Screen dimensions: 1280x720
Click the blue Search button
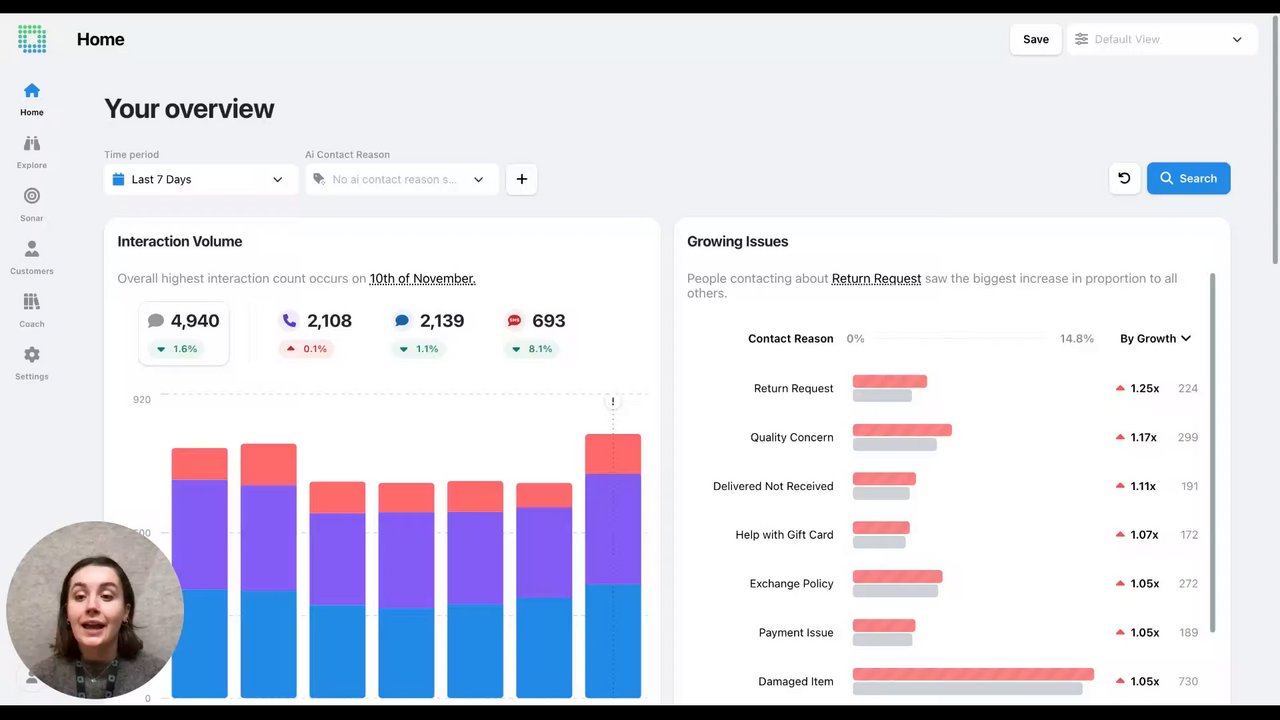pyautogui.click(x=1188, y=178)
